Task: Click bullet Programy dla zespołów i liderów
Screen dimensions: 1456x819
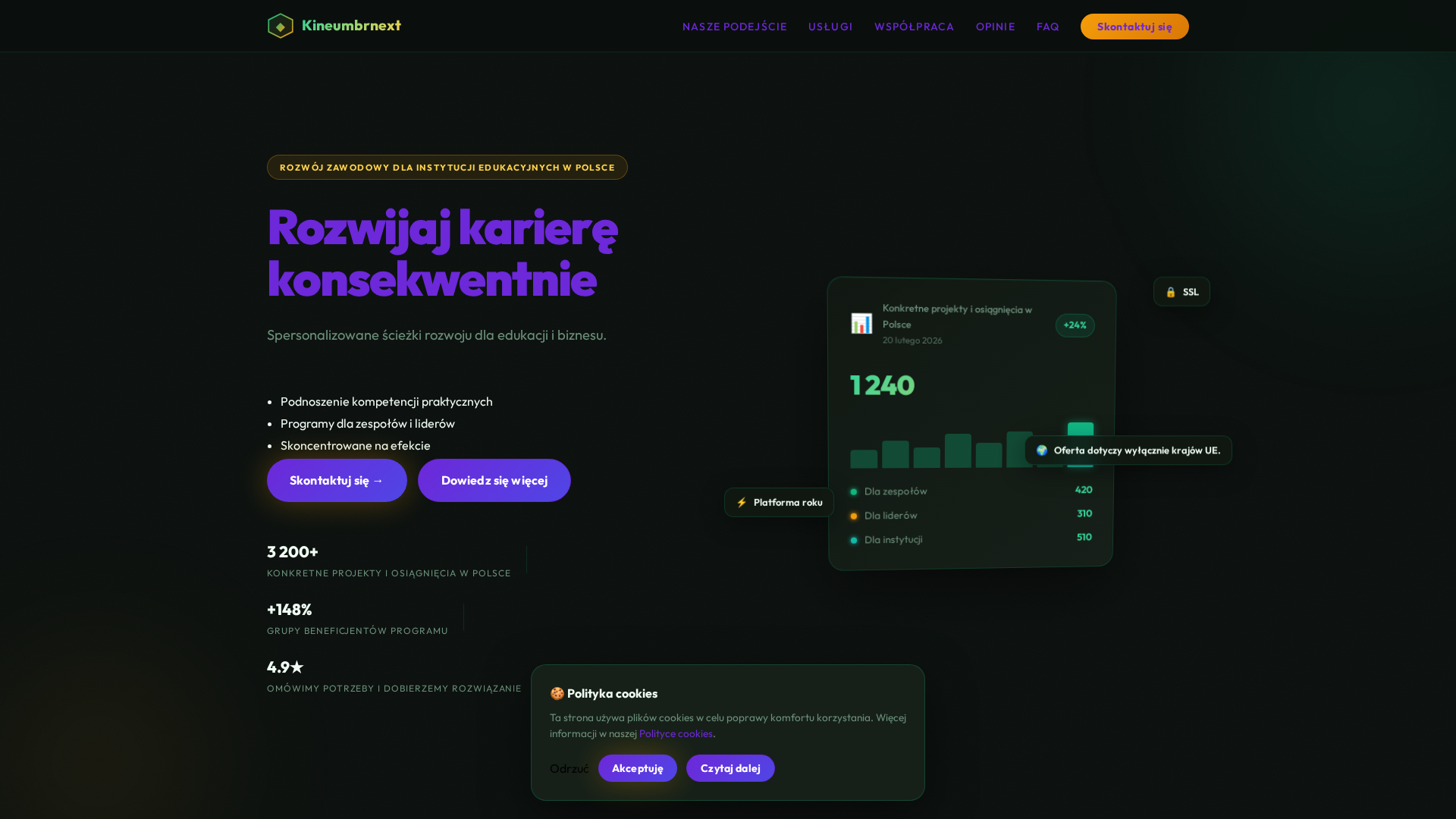Action: 368,424
